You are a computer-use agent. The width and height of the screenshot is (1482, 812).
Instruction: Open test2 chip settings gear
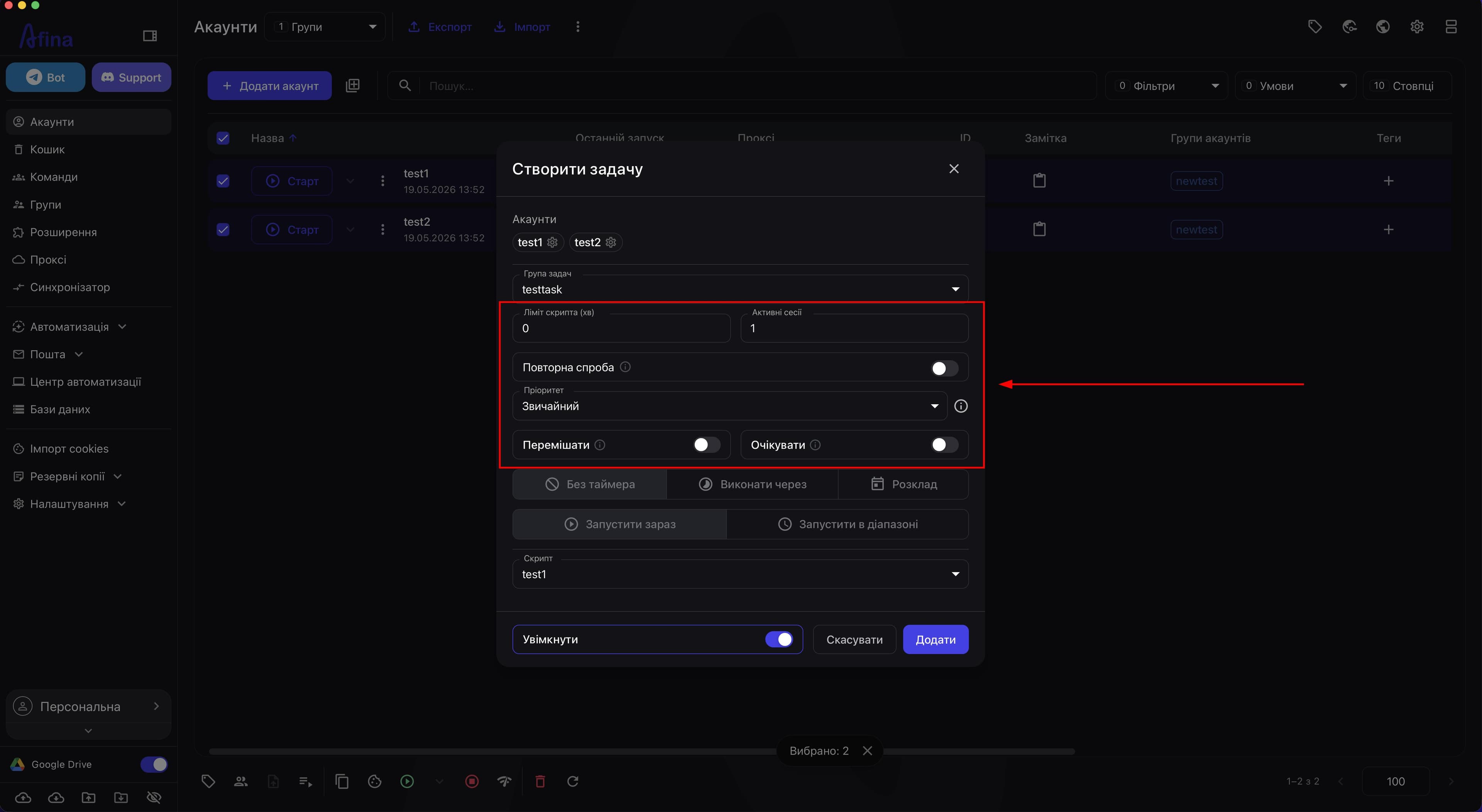(611, 242)
